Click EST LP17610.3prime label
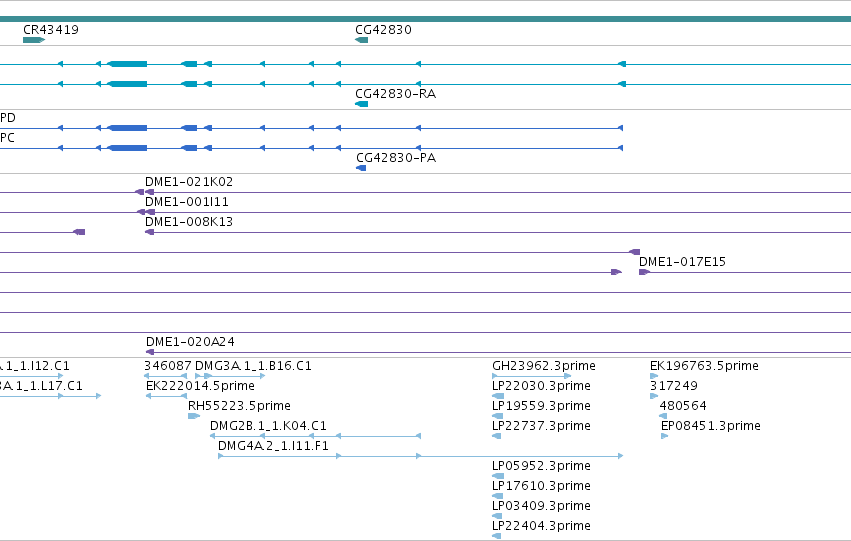This screenshot has height=541, width=851. [x=541, y=486]
